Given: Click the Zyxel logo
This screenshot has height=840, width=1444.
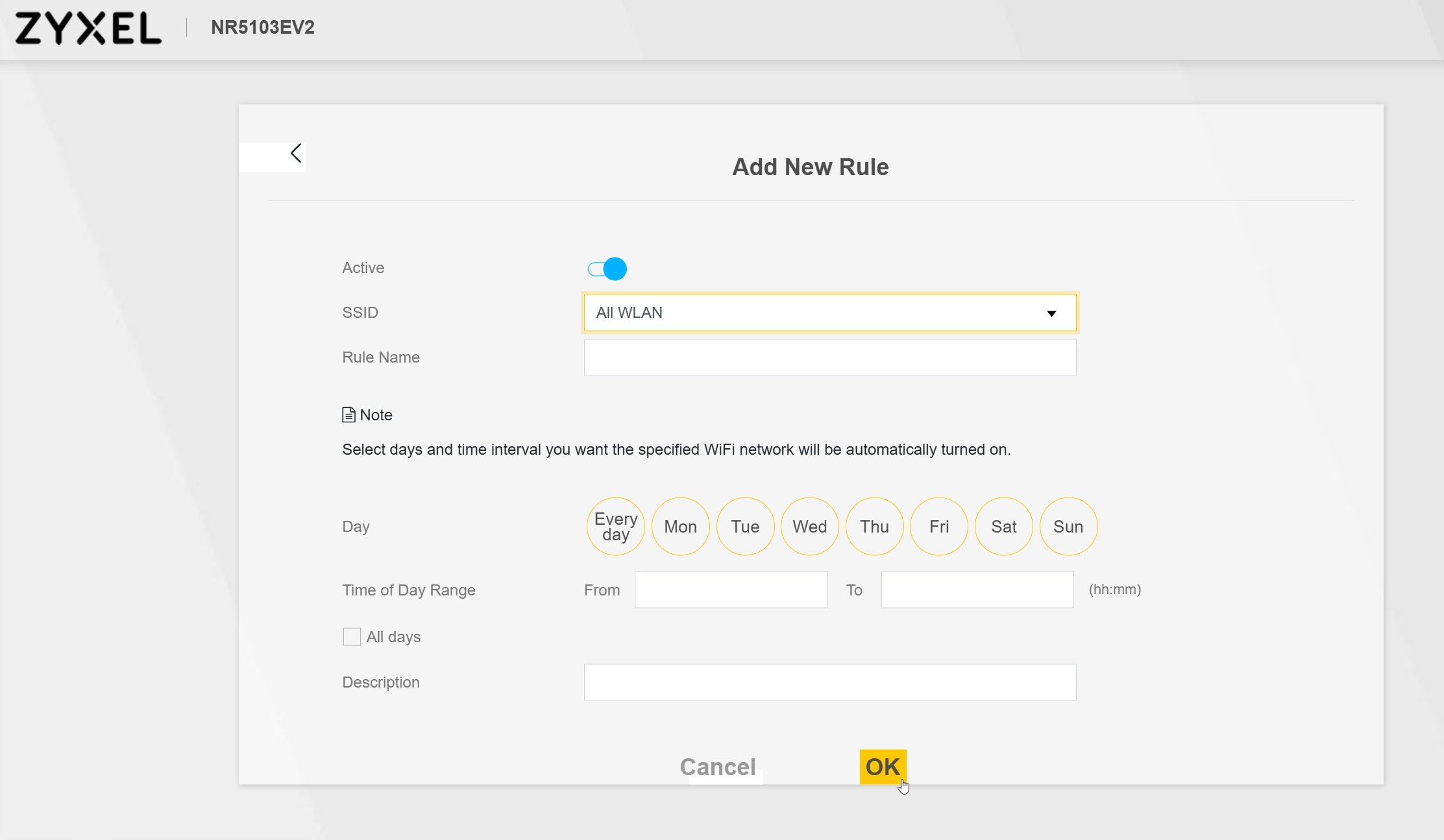Looking at the screenshot, I should point(88,29).
